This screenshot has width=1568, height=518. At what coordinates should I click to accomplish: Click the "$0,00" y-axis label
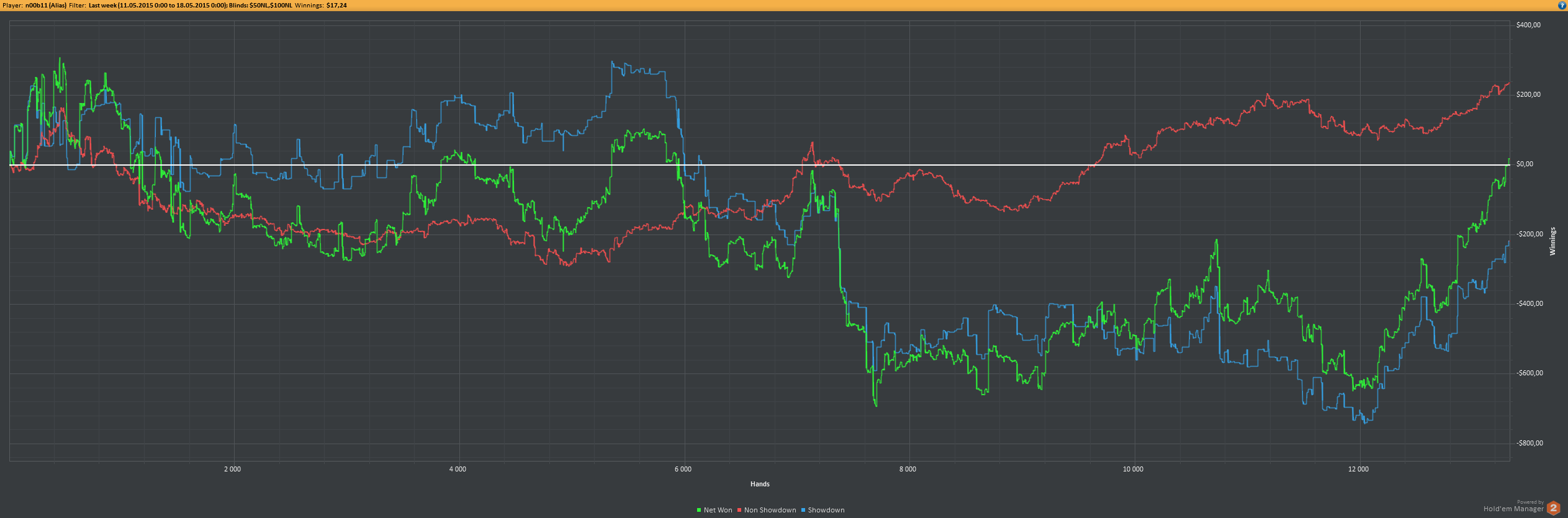[1525, 164]
